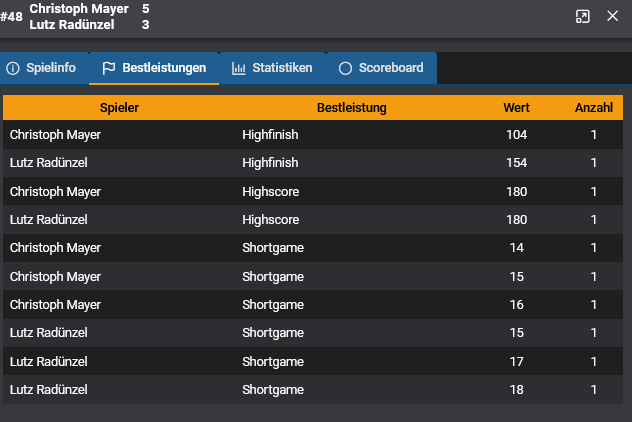Click the bar chart icon on Statistiken

[239, 68]
